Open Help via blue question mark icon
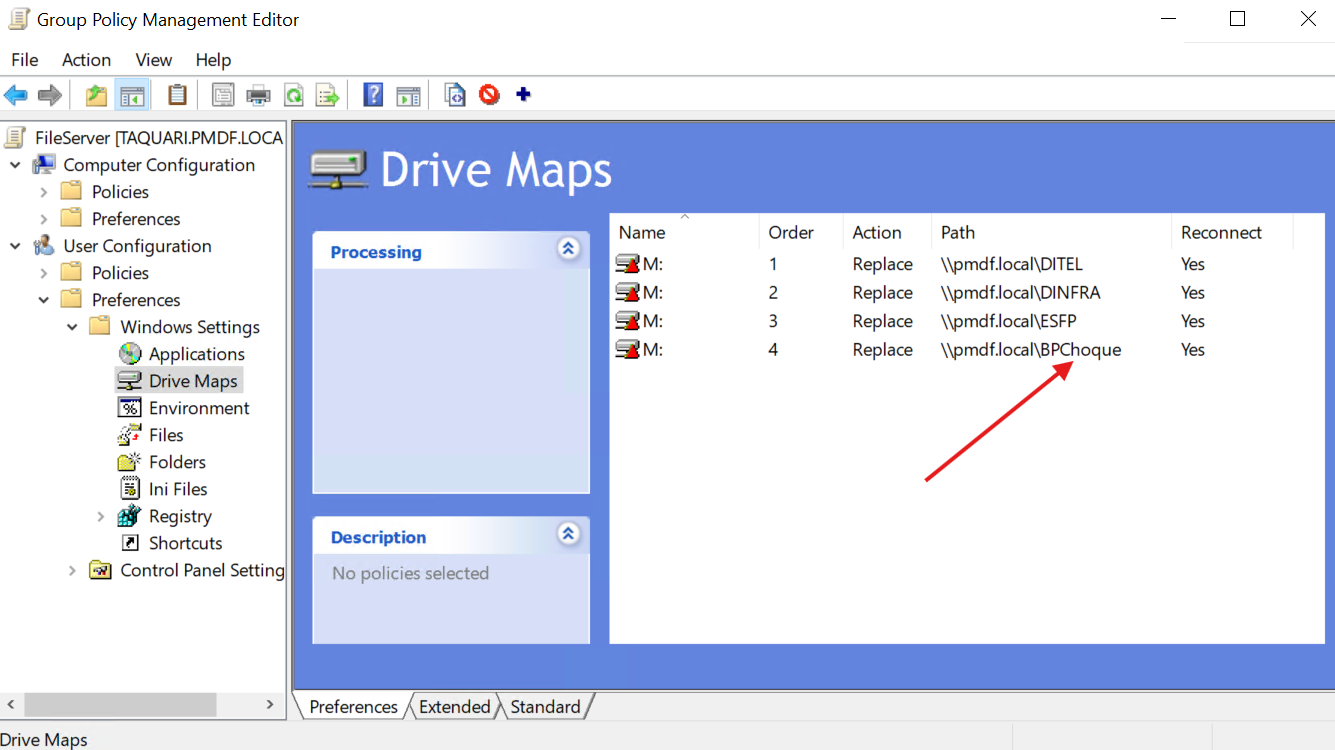Image resolution: width=1335 pixels, height=750 pixels. coord(373,95)
